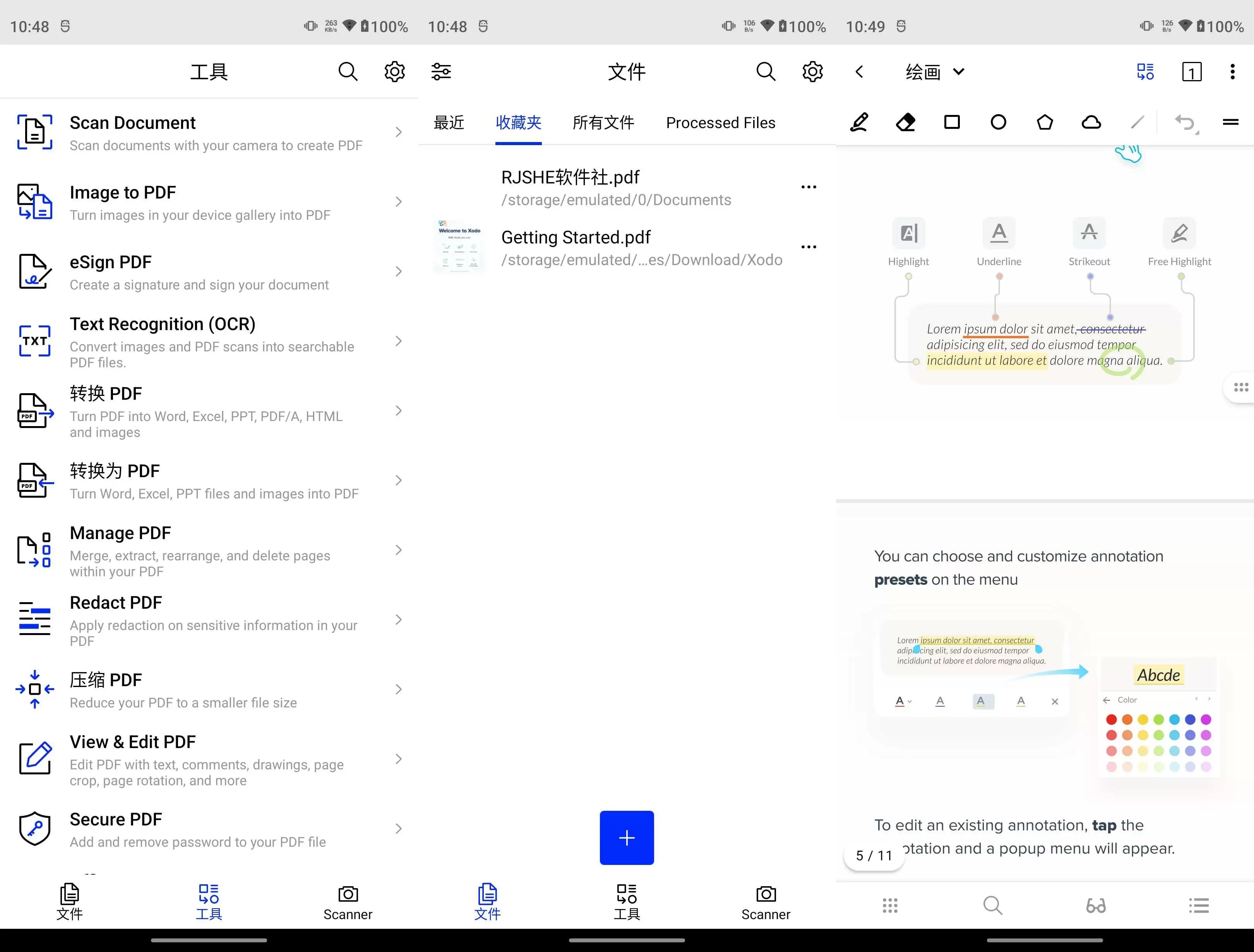The height and width of the screenshot is (952, 1254).
Task: Select the polygon shape tool
Action: (1045, 122)
